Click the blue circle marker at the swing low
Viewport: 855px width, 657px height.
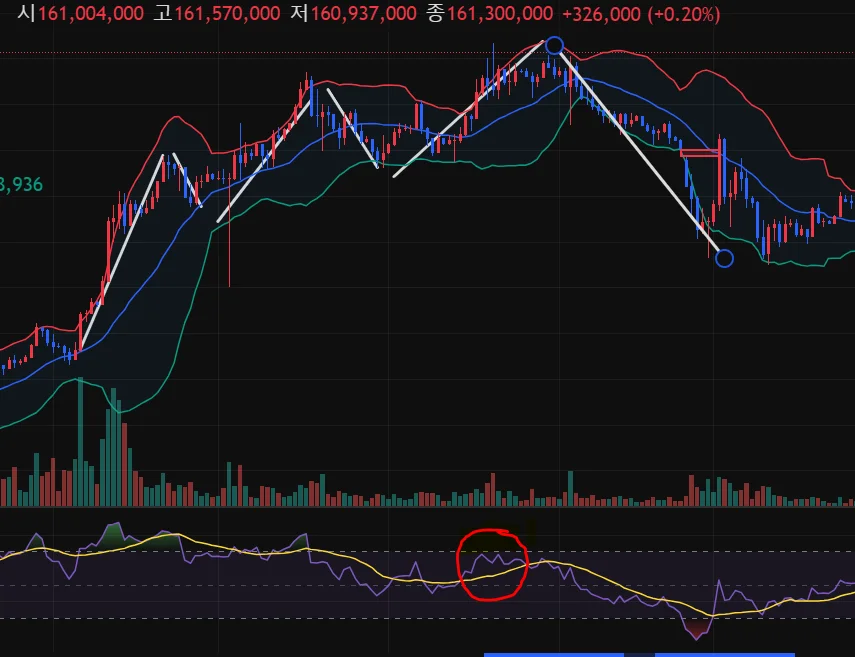point(724,258)
